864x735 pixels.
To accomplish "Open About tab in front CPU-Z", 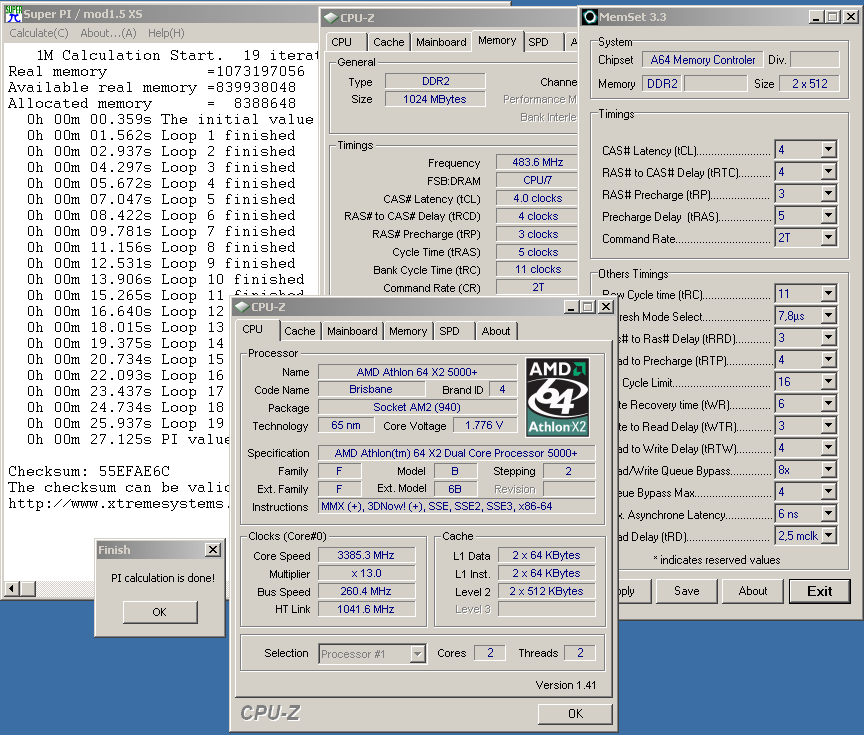I will 496,331.
